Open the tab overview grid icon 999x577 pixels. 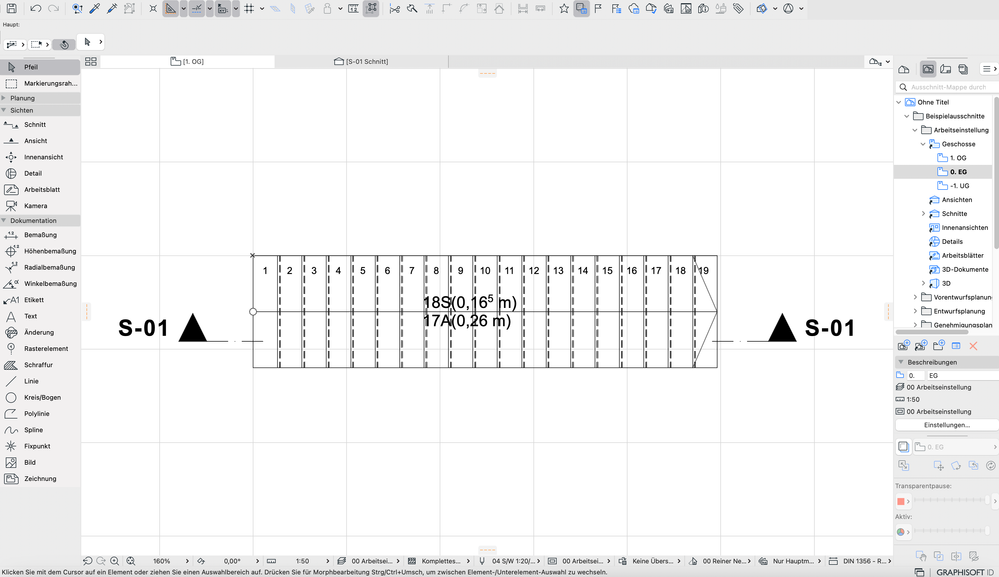[90, 62]
